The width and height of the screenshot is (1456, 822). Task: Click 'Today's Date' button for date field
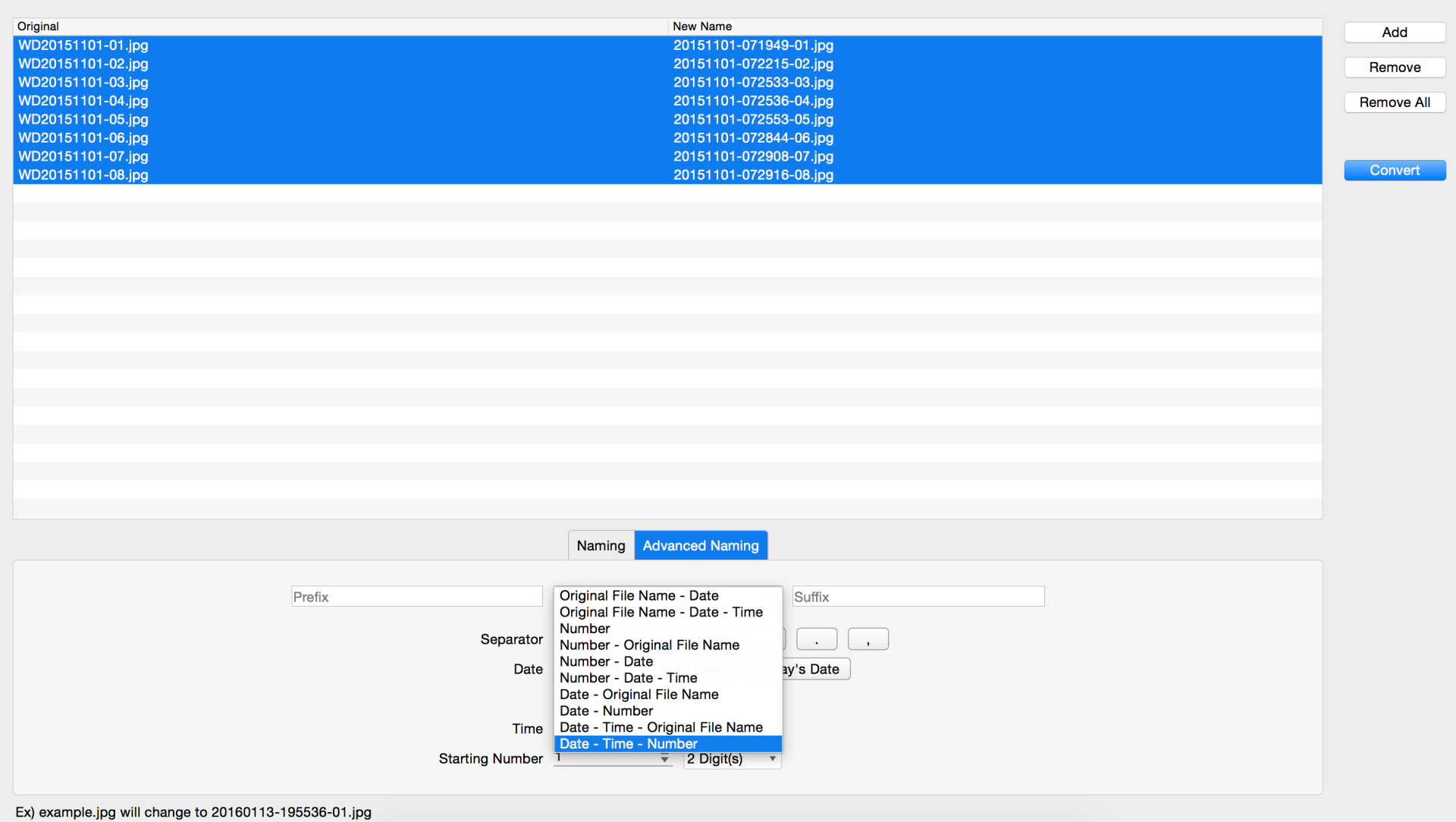point(808,668)
